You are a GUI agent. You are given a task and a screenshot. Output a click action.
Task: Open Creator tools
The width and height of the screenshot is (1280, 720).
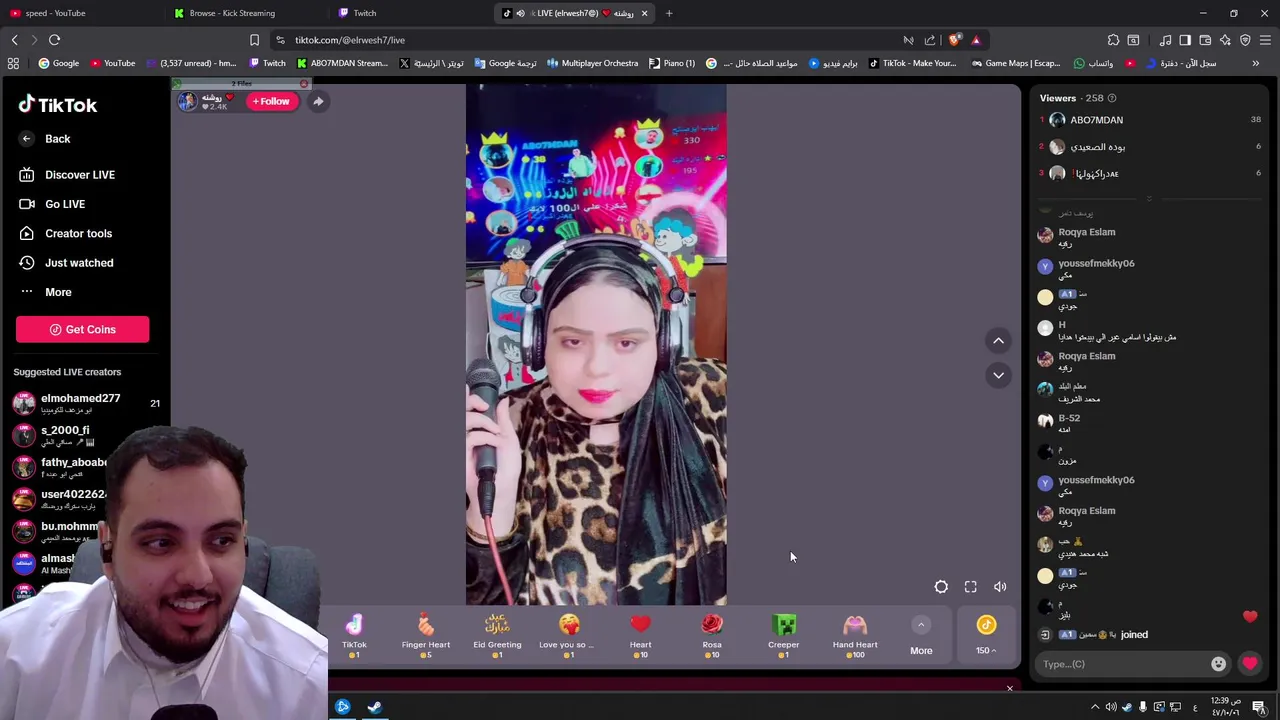(x=65, y=233)
